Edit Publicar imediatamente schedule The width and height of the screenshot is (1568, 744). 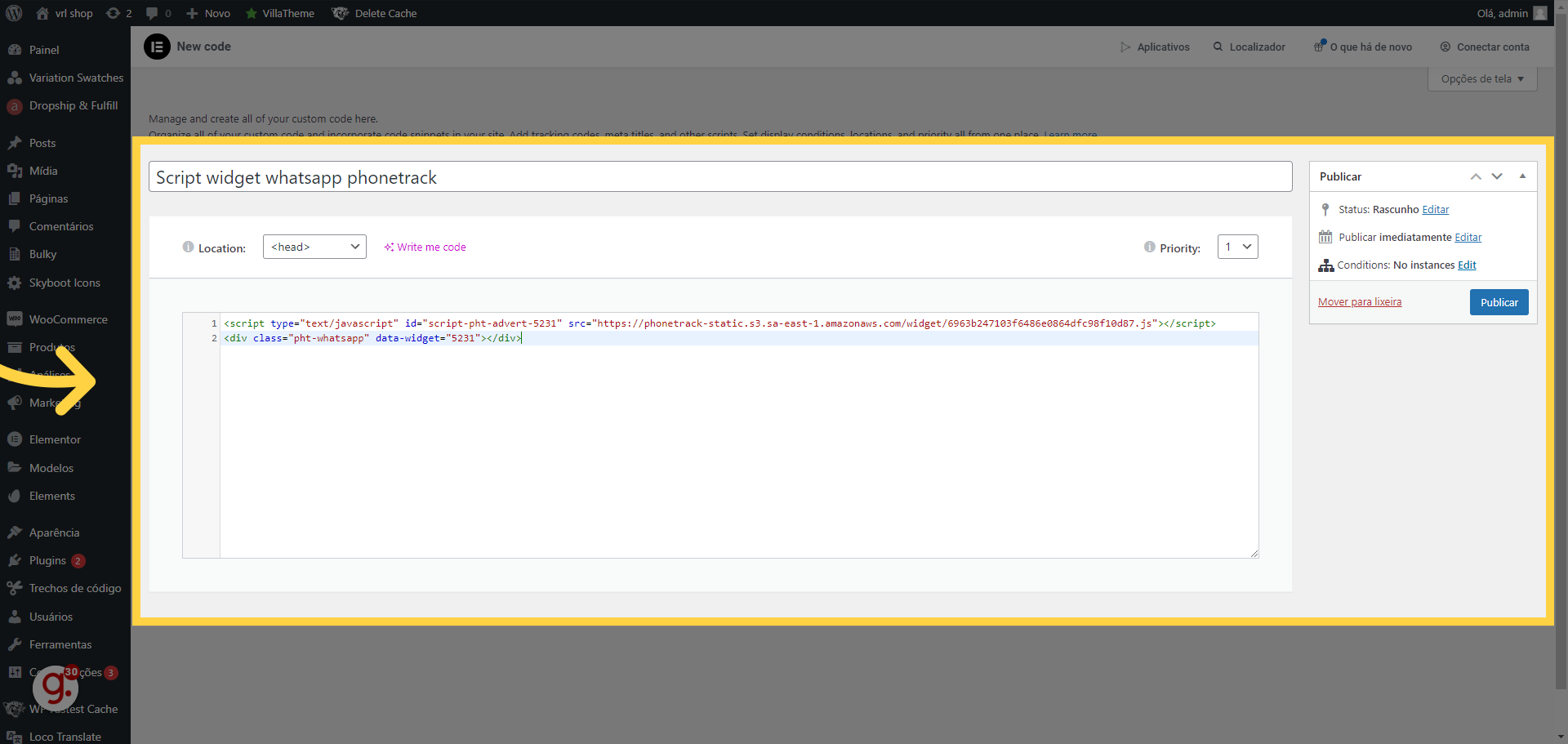1468,238
